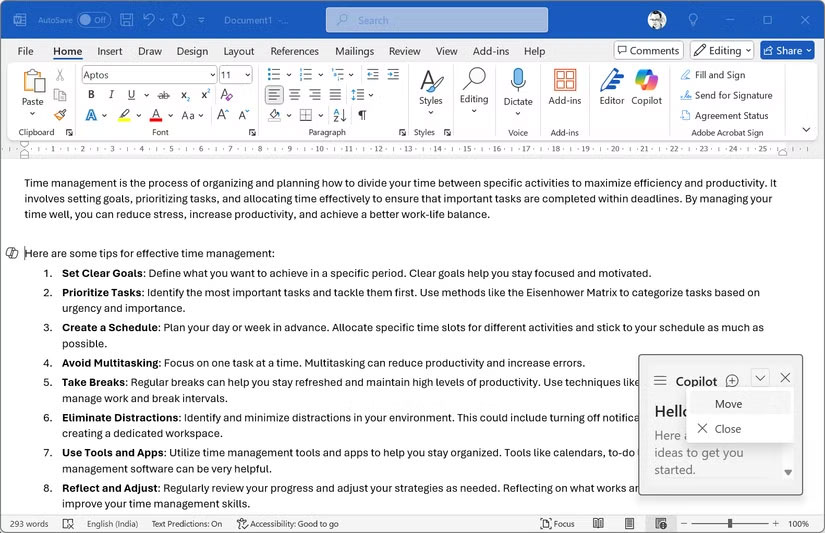The height and width of the screenshot is (533, 825).
Task: Expand the font size dropdown
Action: 247,75
